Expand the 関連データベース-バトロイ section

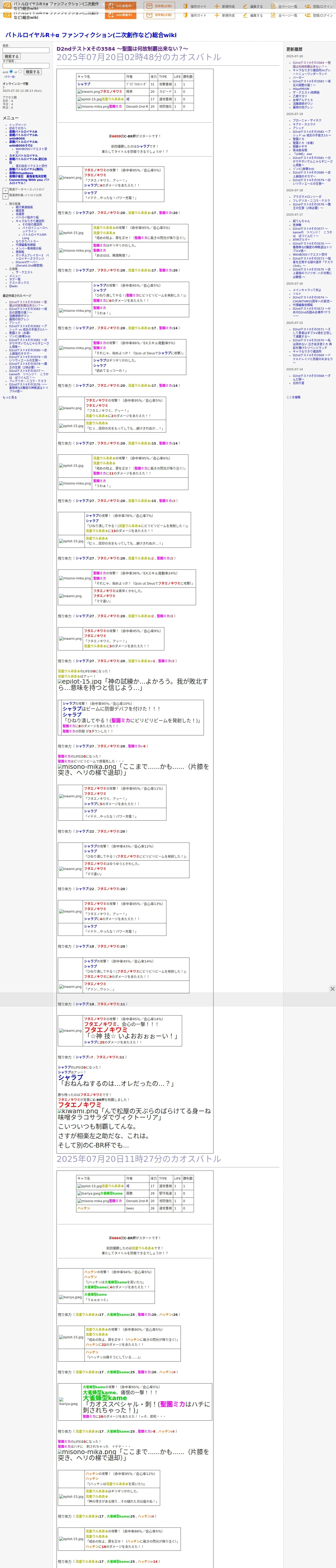pyautogui.click(x=5, y=190)
